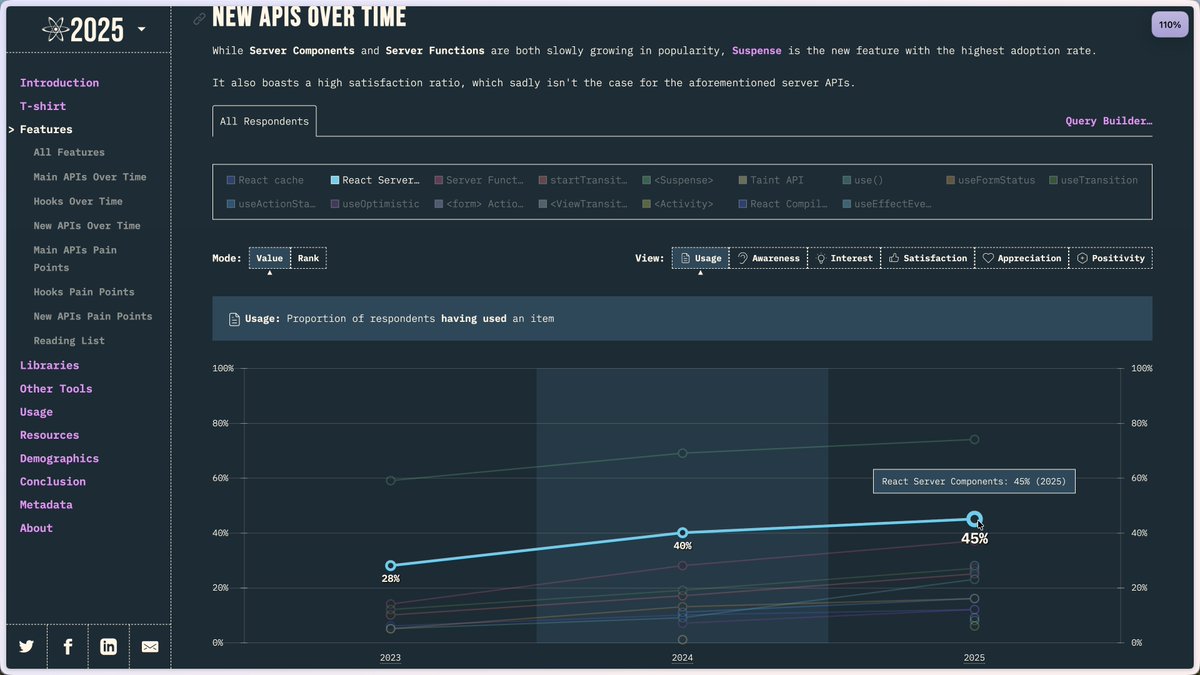This screenshot has height=675, width=1200.
Task: Open the 2025 edition dropdown arrow
Action: pos(141,29)
